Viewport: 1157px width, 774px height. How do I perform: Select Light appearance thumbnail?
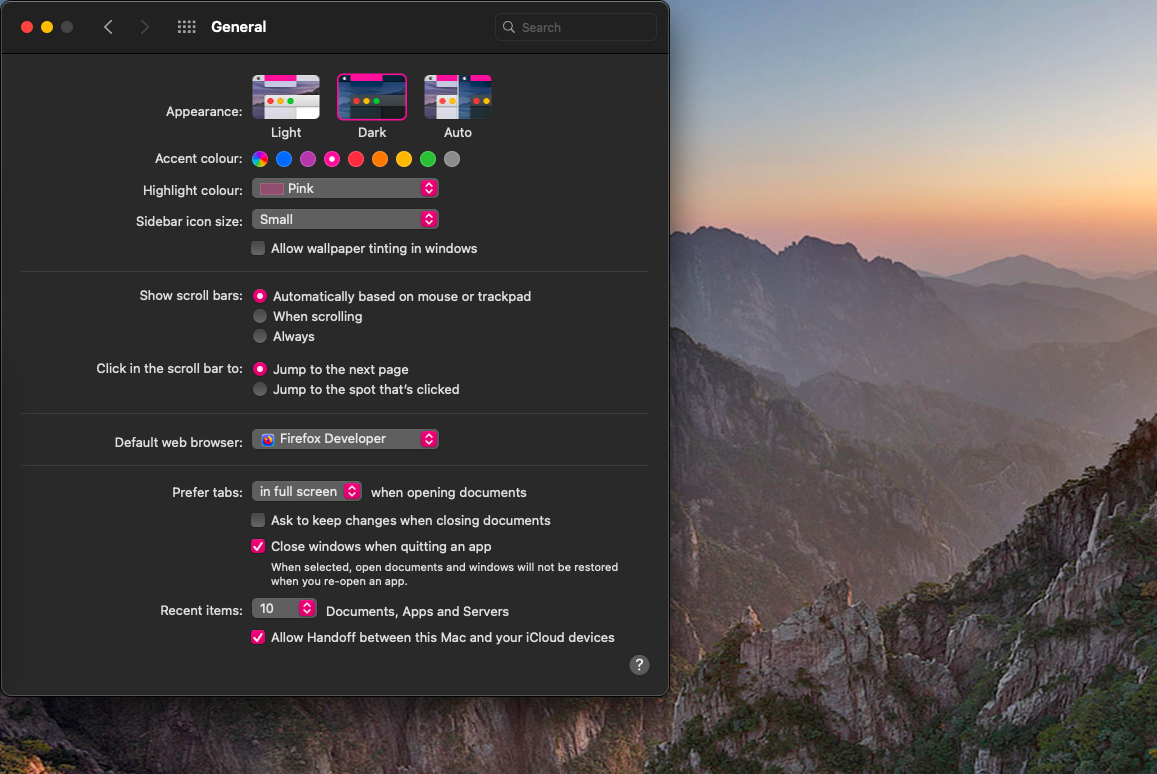tap(286, 97)
